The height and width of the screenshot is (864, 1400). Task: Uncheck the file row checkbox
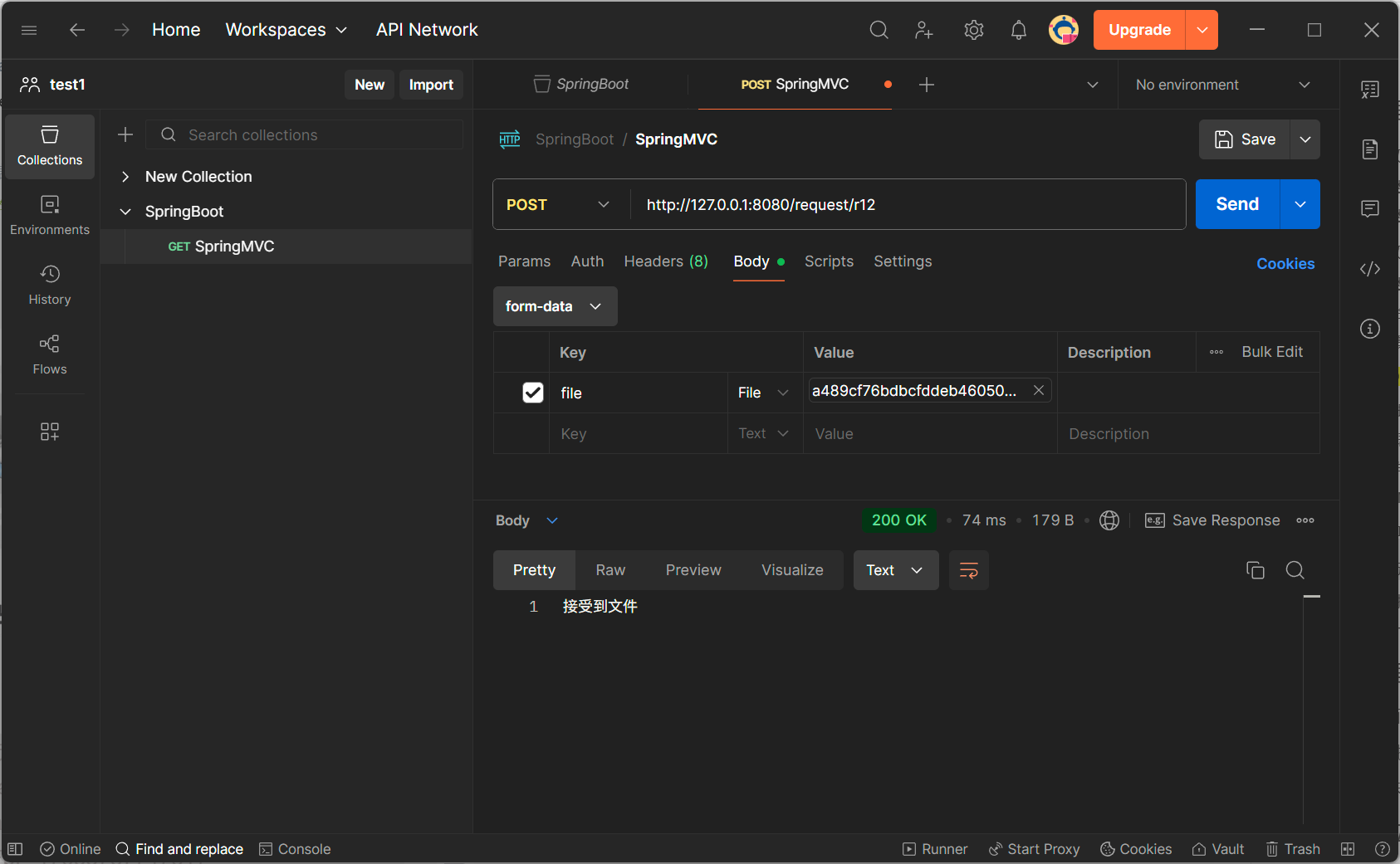(x=533, y=393)
